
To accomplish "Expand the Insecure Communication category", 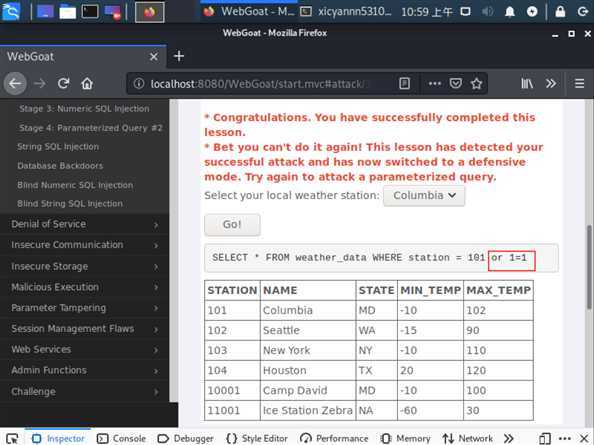I will [84, 245].
